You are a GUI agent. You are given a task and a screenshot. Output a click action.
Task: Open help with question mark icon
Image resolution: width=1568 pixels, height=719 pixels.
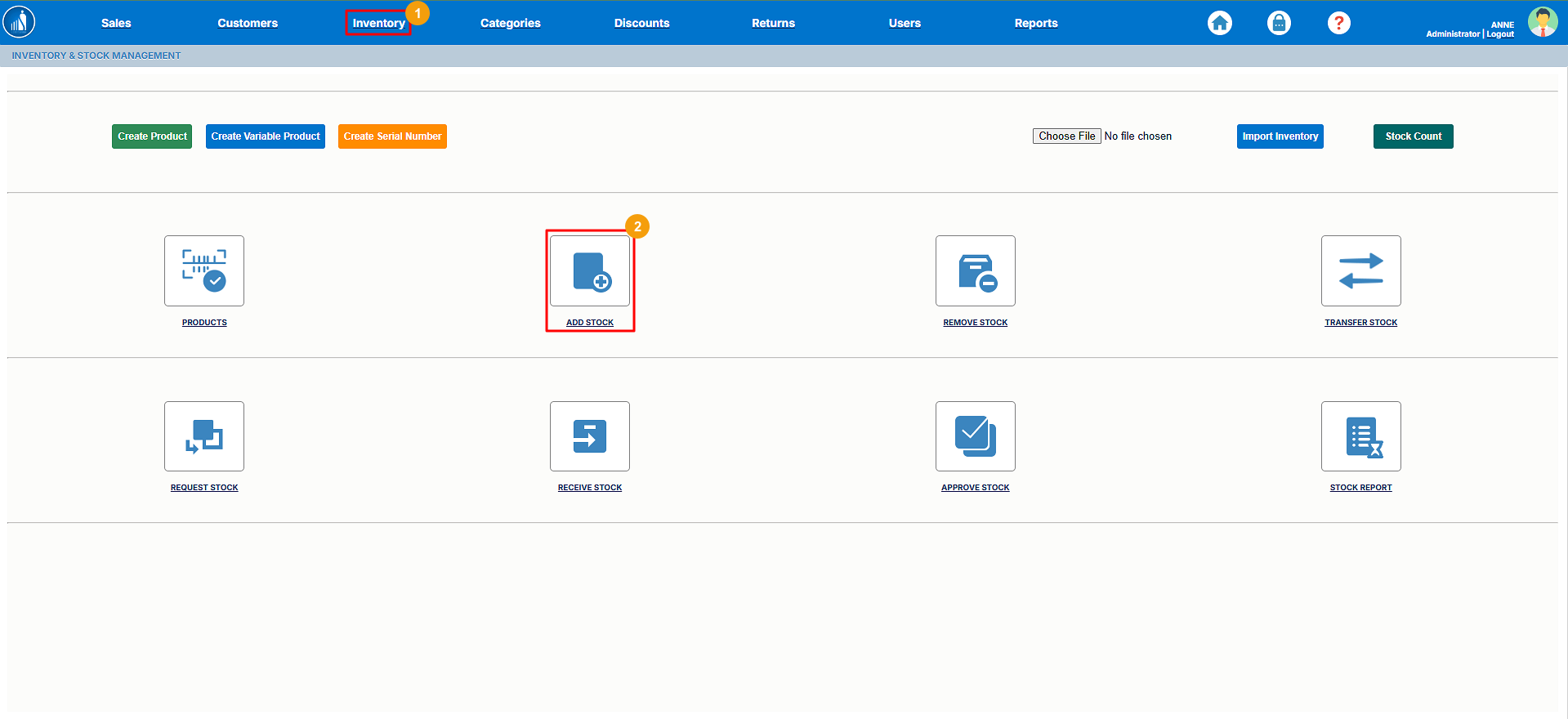tap(1338, 23)
